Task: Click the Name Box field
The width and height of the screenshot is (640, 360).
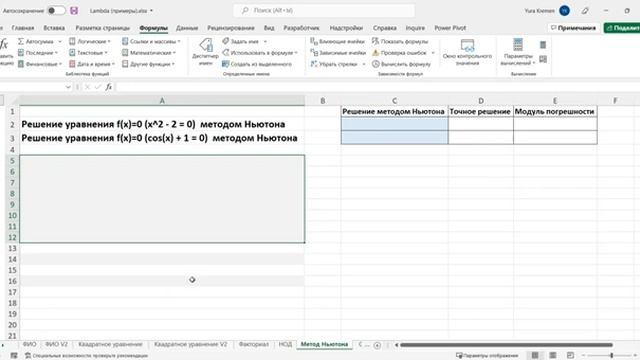Action: click(32, 87)
